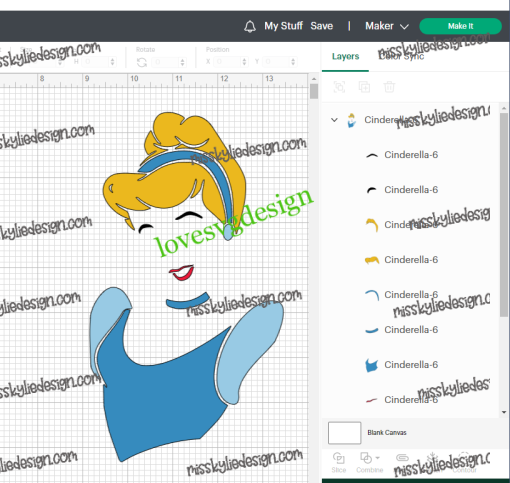
Task: Click the Attach paperclip icon
Action: click(402, 458)
